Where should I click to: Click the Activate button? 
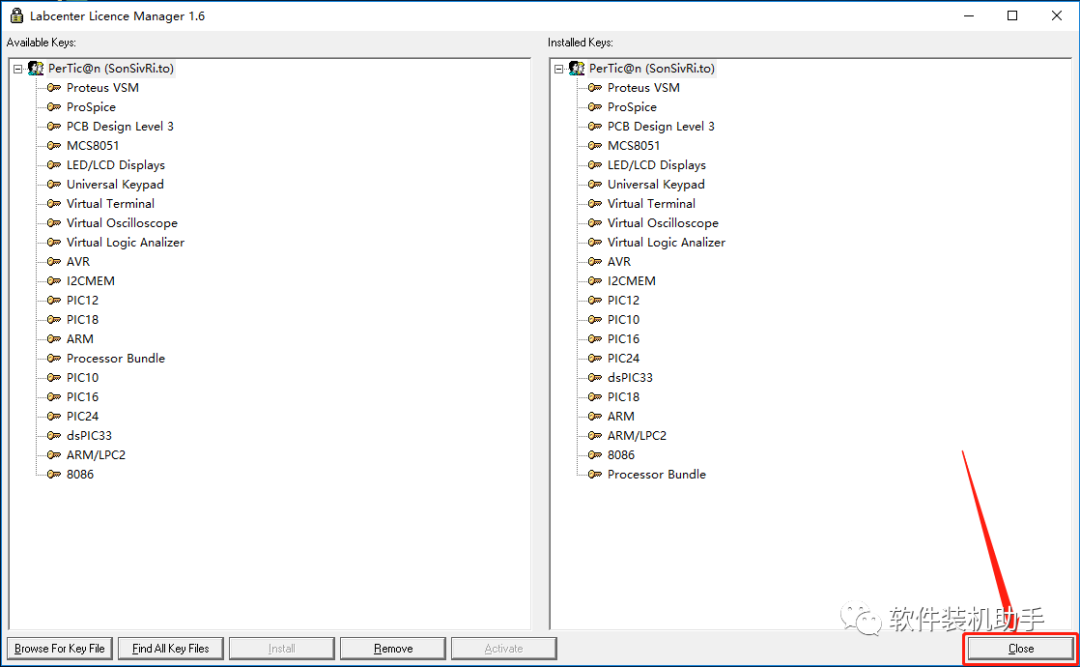pos(504,648)
